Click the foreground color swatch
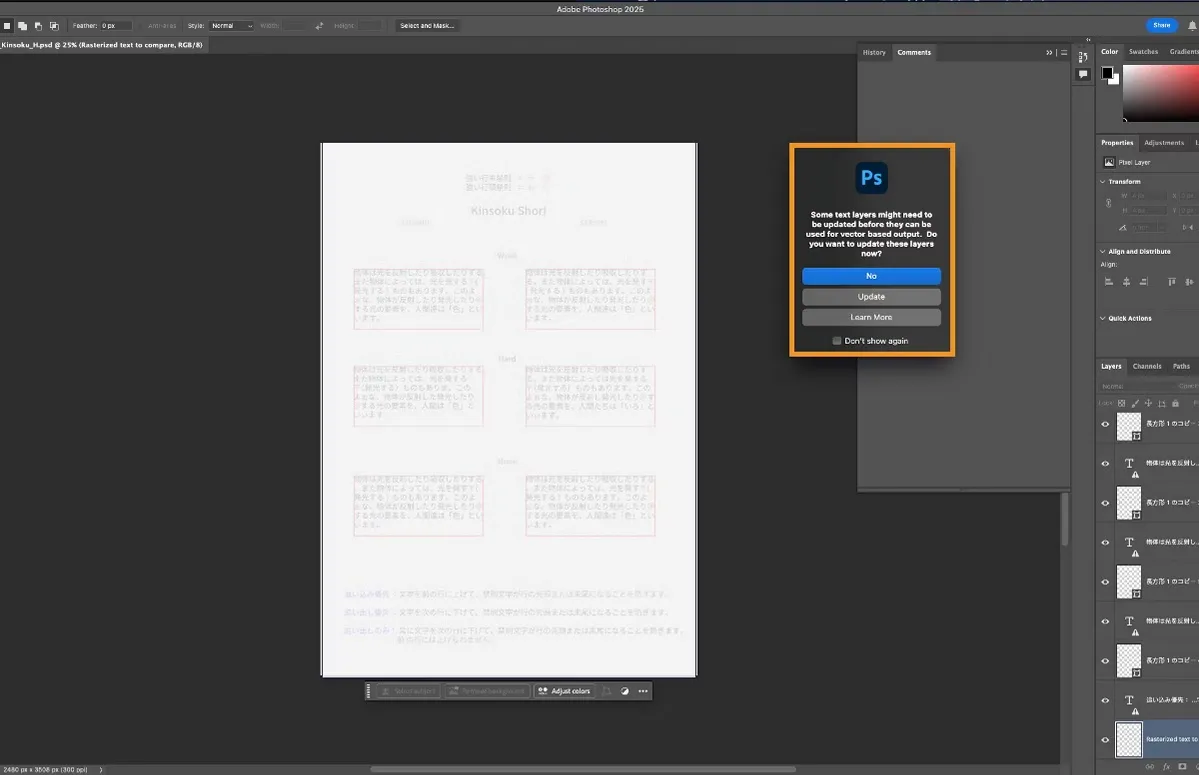 [1107, 73]
